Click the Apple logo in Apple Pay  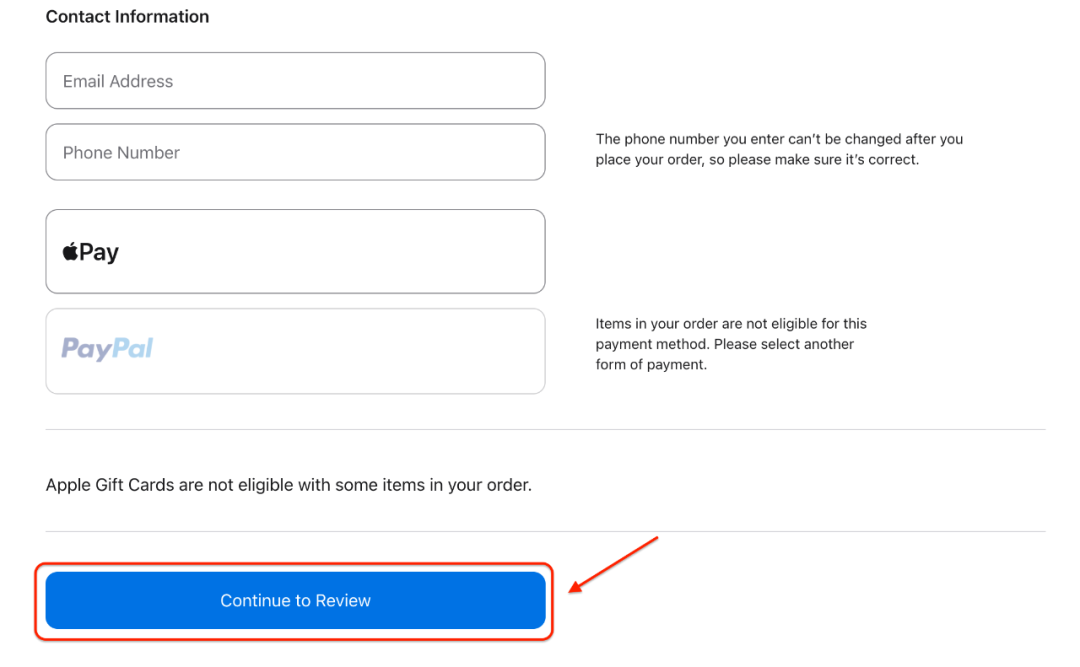[71, 251]
